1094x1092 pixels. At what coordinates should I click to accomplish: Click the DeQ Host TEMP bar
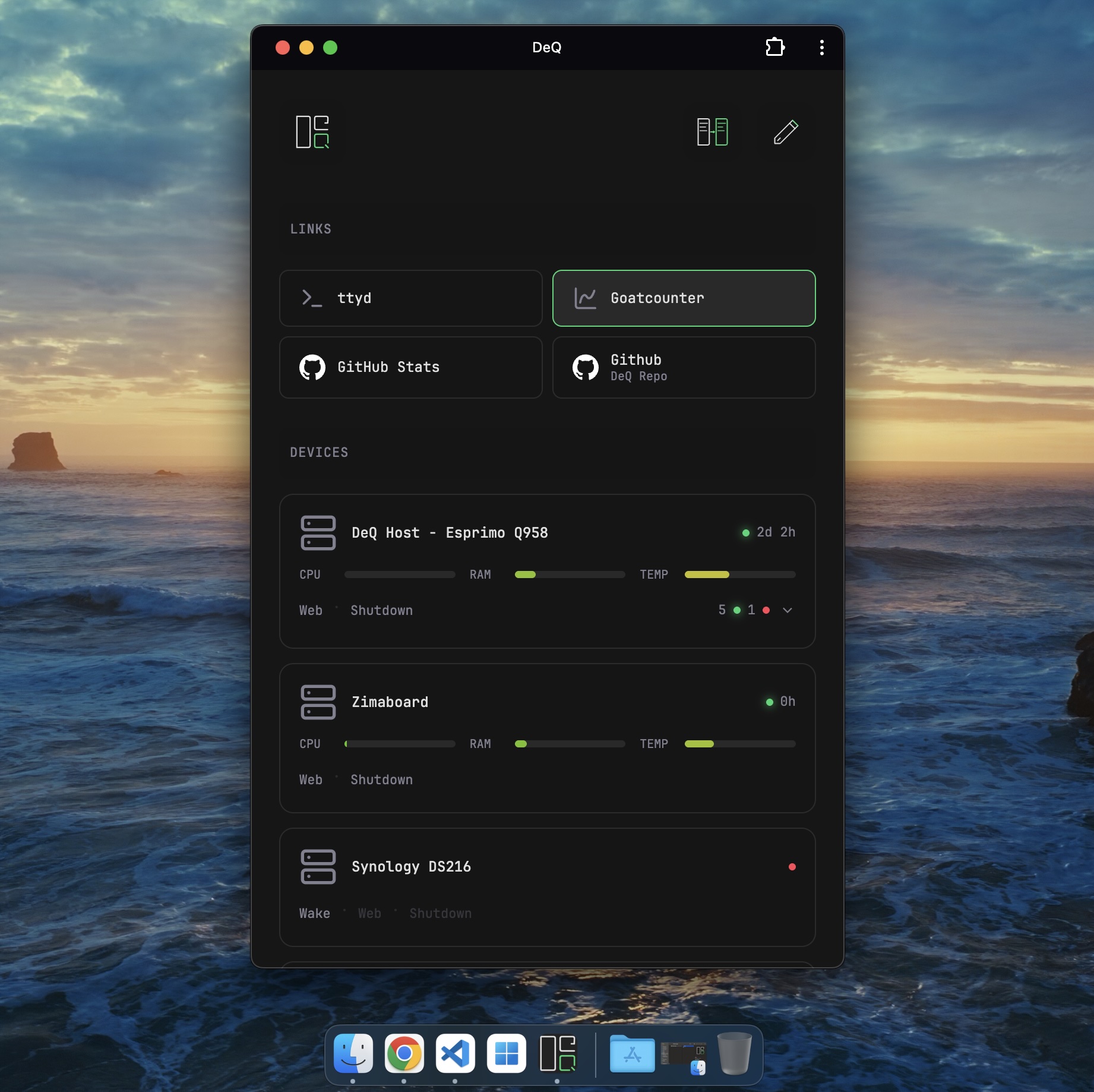coord(739,575)
